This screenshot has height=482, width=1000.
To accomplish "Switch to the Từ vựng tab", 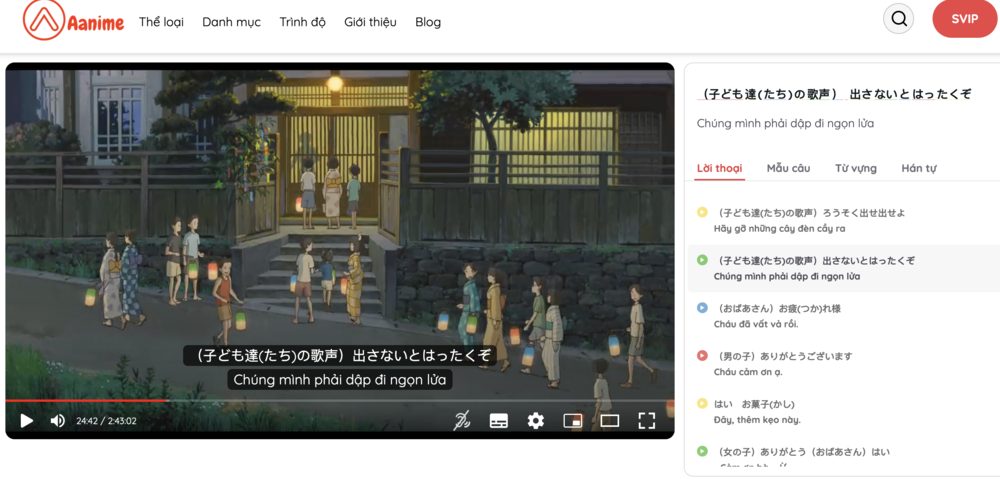I will pyautogui.click(x=856, y=168).
